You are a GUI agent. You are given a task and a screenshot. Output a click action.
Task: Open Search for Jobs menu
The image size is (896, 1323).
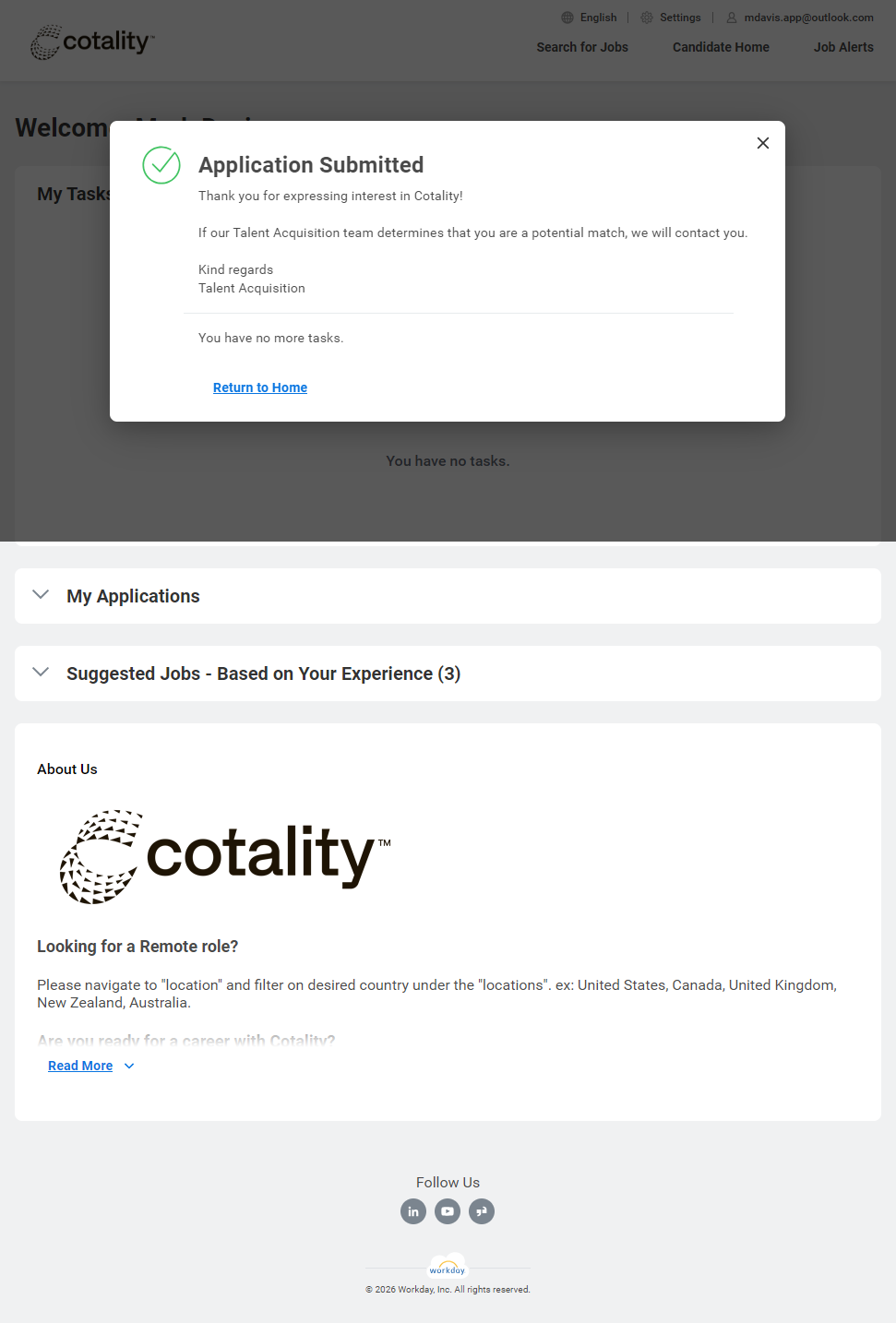pyautogui.click(x=582, y=47)
